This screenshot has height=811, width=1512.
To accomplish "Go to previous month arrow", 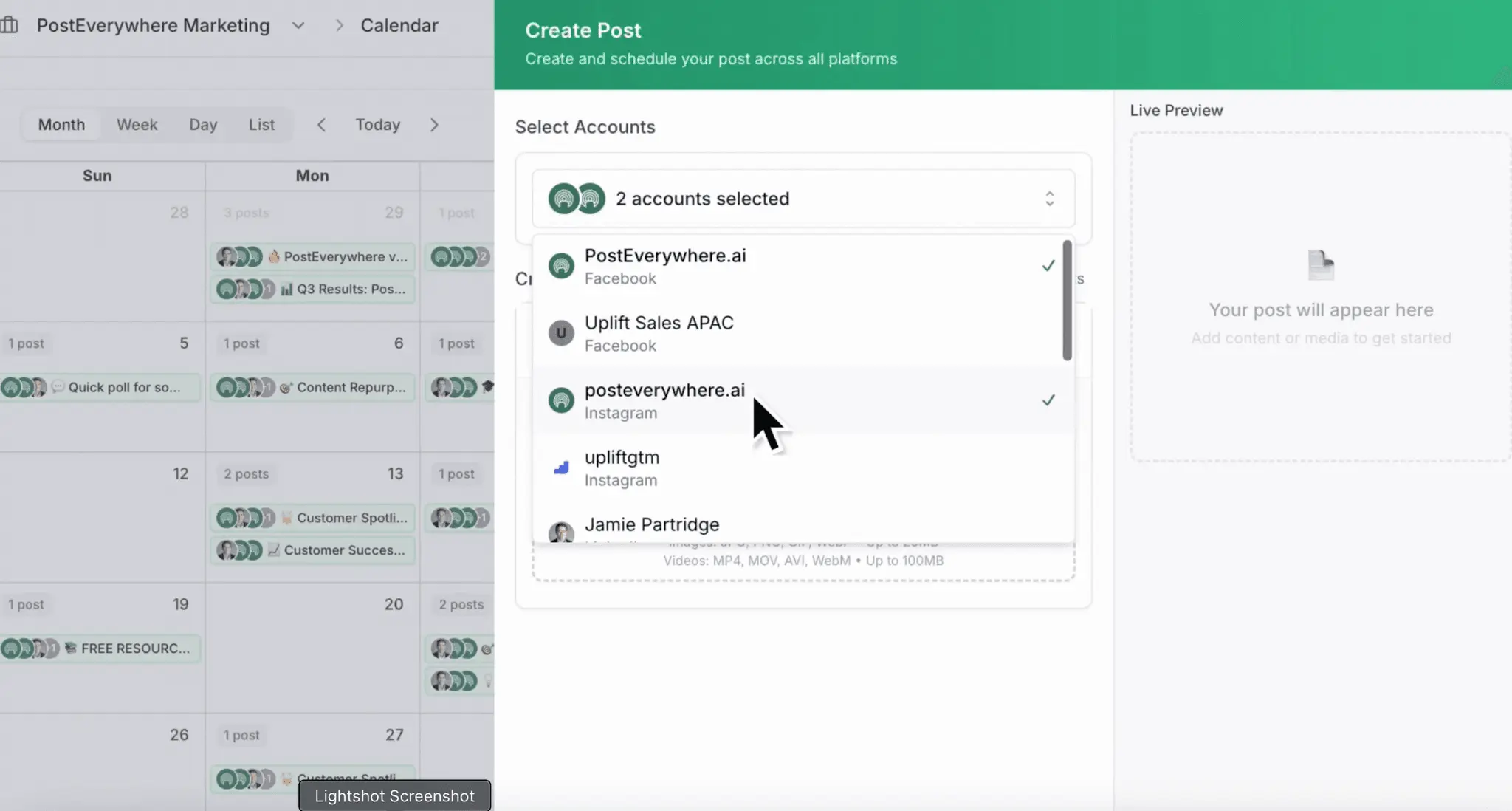I will (321, 125).
